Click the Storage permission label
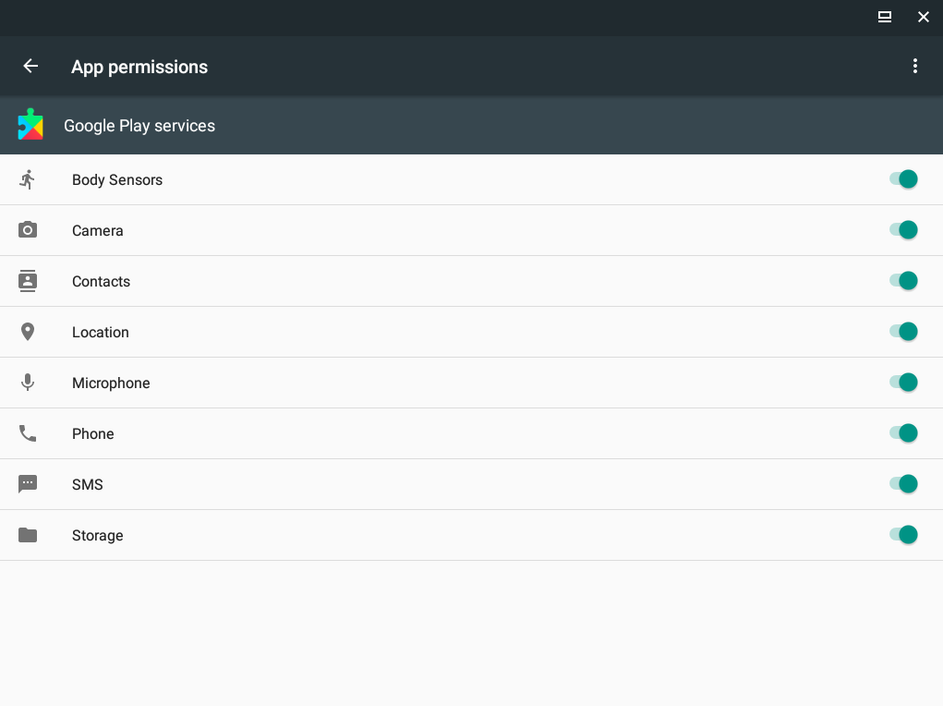 pyautogui.click(x=98, y=536)
